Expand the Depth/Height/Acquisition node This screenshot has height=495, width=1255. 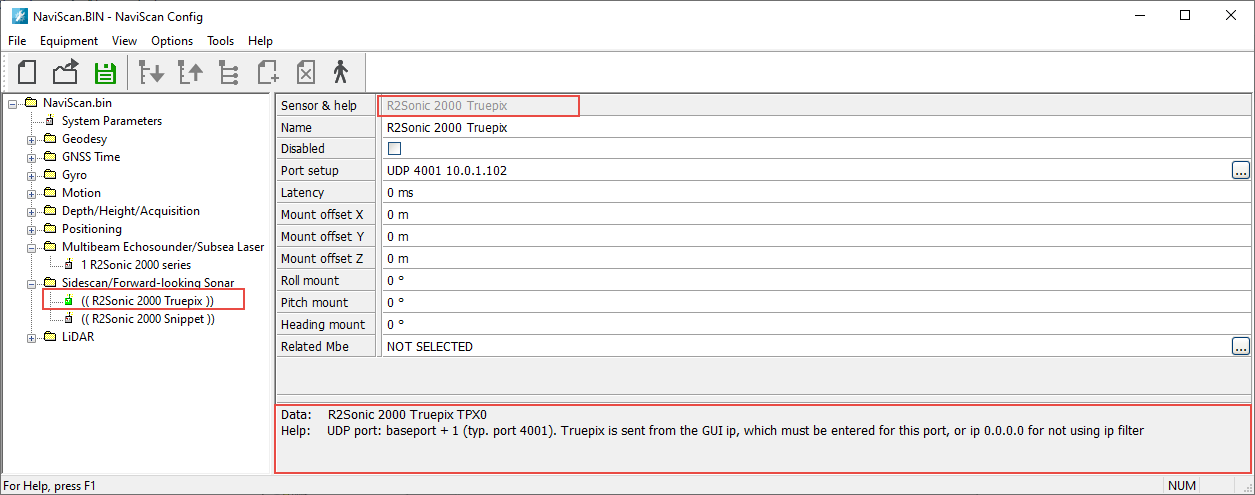pos(31,211)
